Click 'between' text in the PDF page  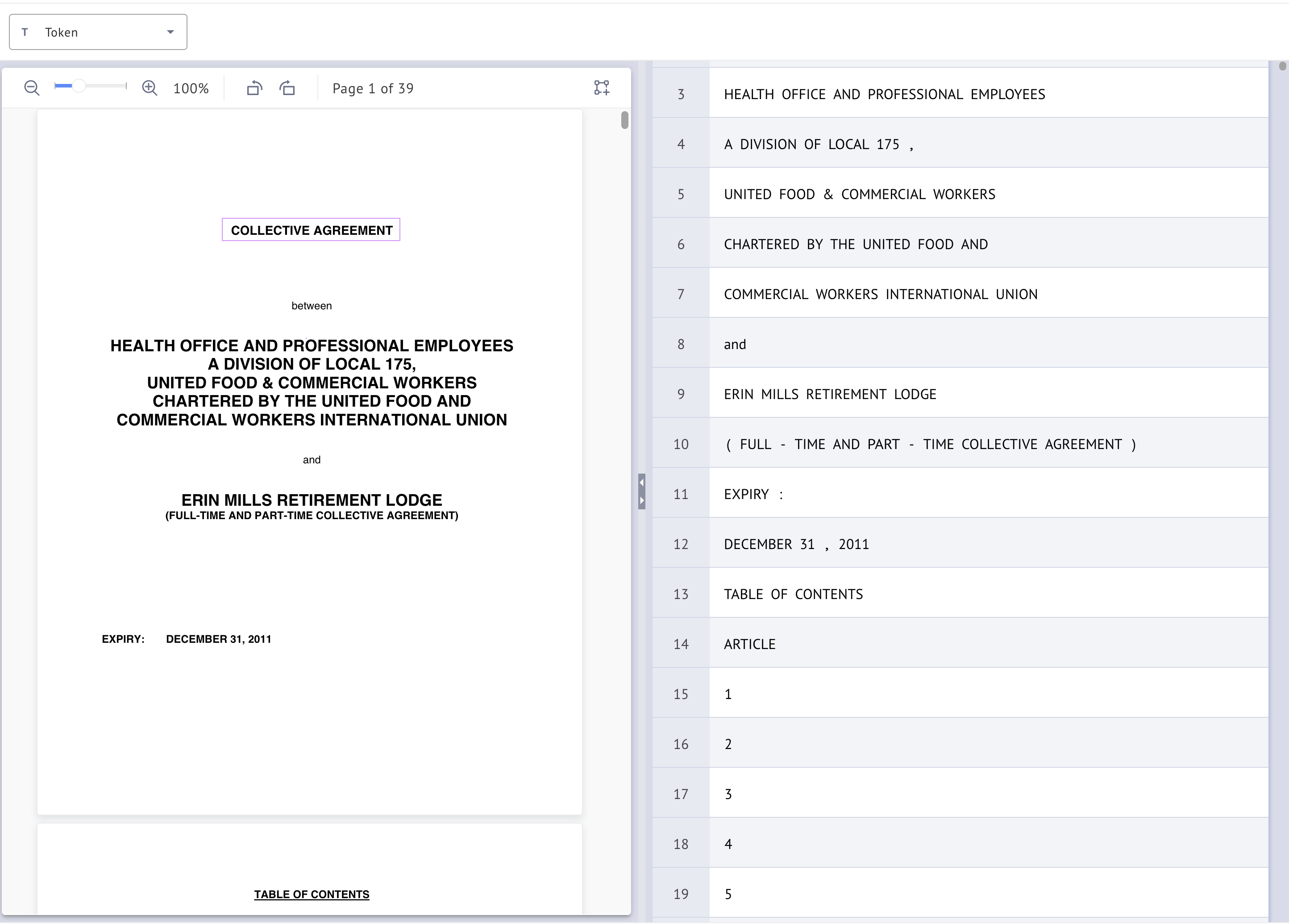click(x=312, y=306)
